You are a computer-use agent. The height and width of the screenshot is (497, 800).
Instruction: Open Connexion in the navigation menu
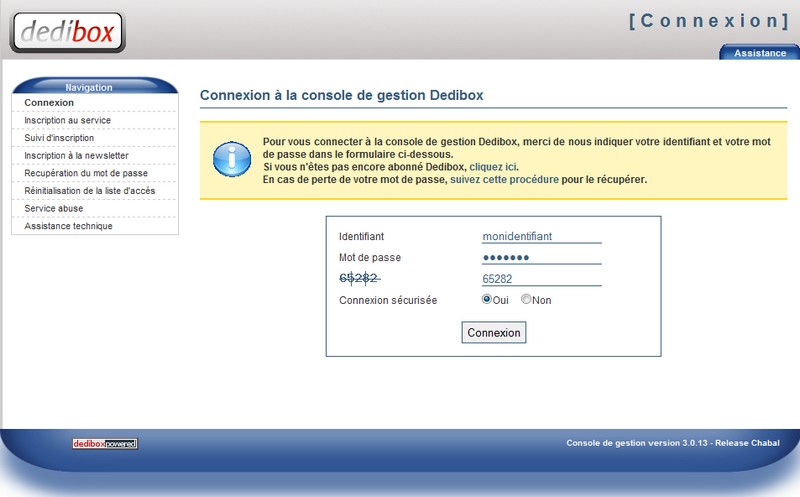[x=49, y=103]
